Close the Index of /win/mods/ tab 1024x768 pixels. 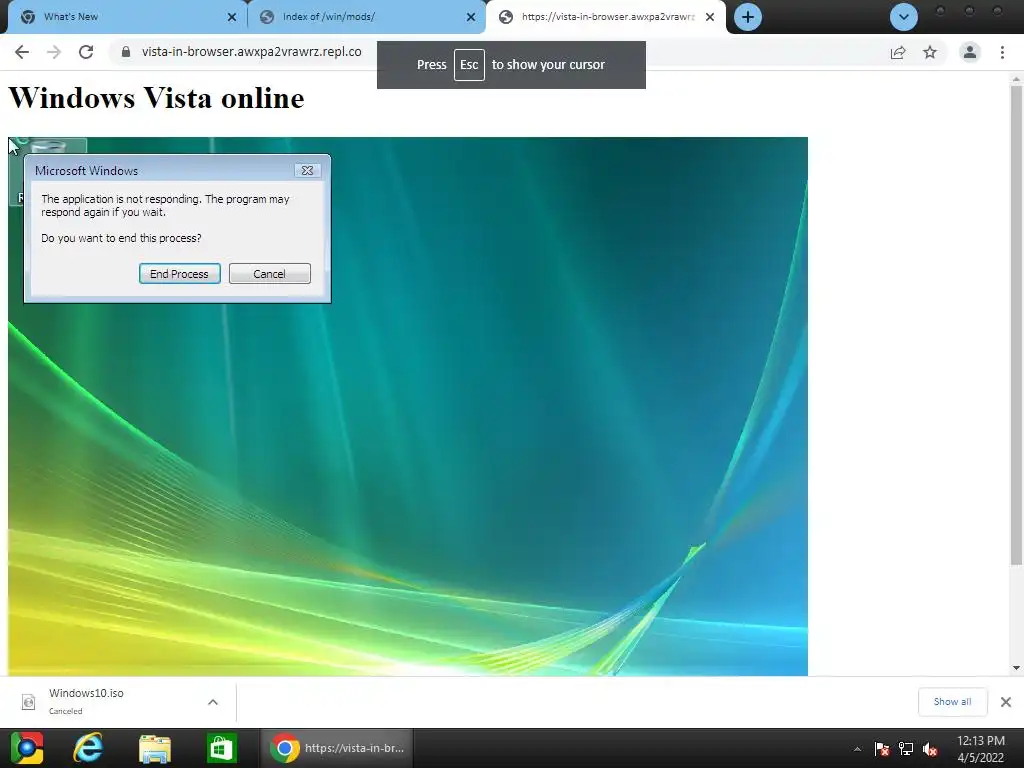(x=471, y=17)
